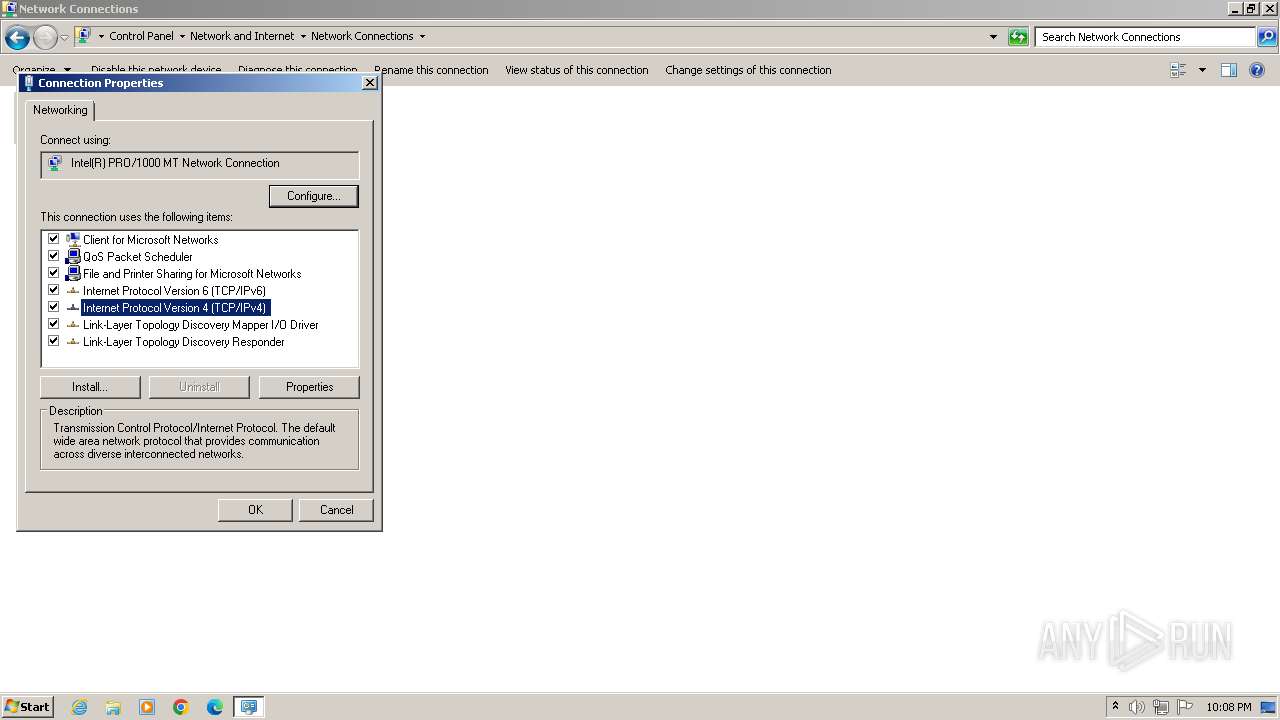
Task: Select the Networking tab
Action: [60, 110]
